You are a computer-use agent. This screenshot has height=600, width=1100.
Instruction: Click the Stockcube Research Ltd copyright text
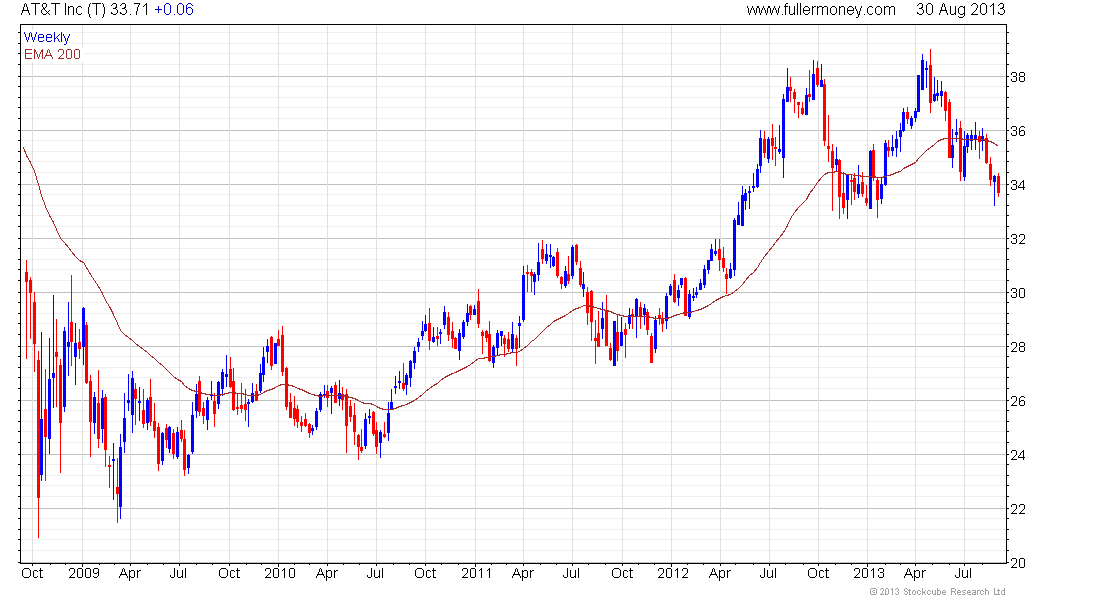coord(938,592)
